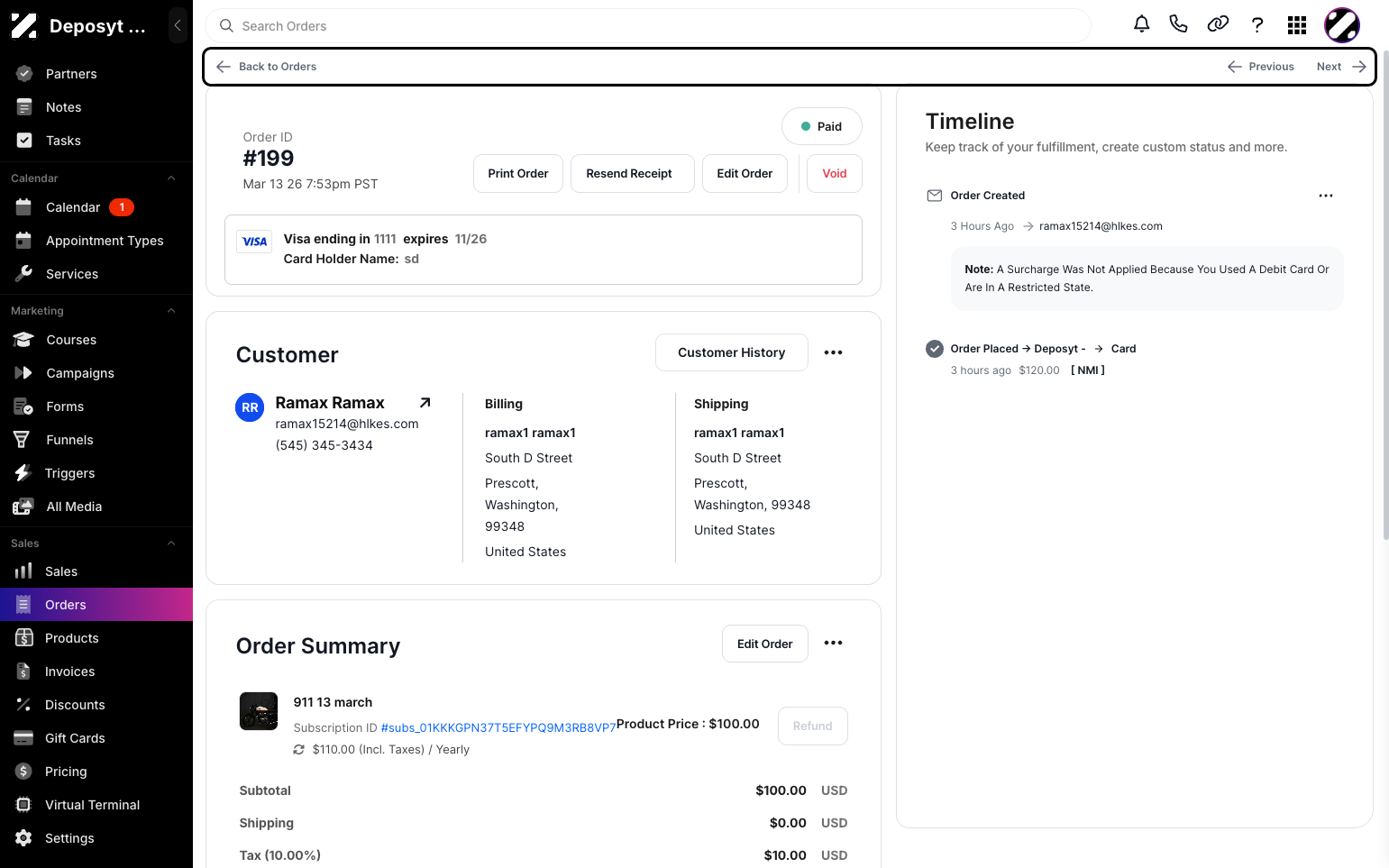Screen dimensions: 1389x868
Task: Open Gift Cards in the sidebar
Action: pyautogui.click(x=96, y=738)
